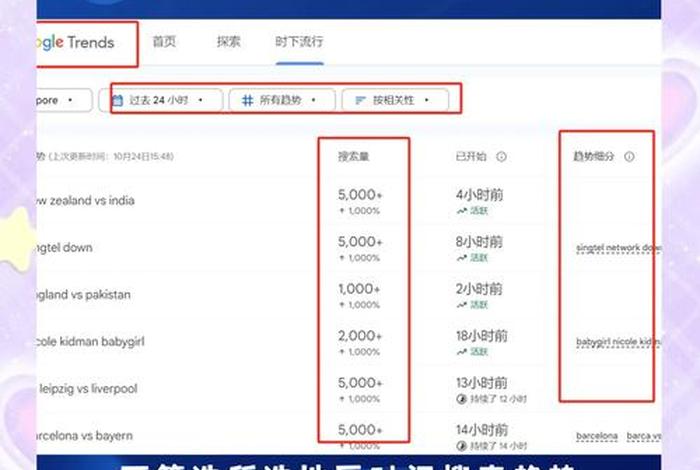The image size is (700, 470).
Task: Open the leipzig vs liverpool trend
Action: [x=88, y=388]
